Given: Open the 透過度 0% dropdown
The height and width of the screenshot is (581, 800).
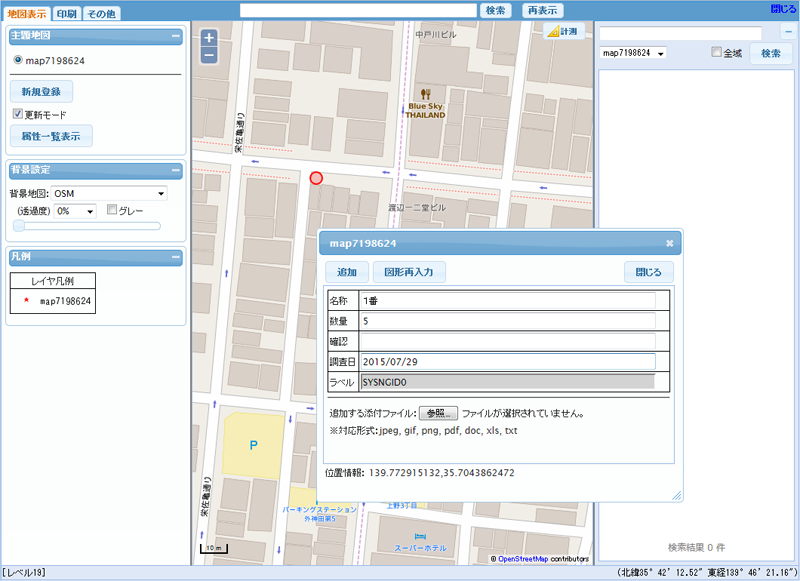Looking at the screenshot, I should [75, 211].
